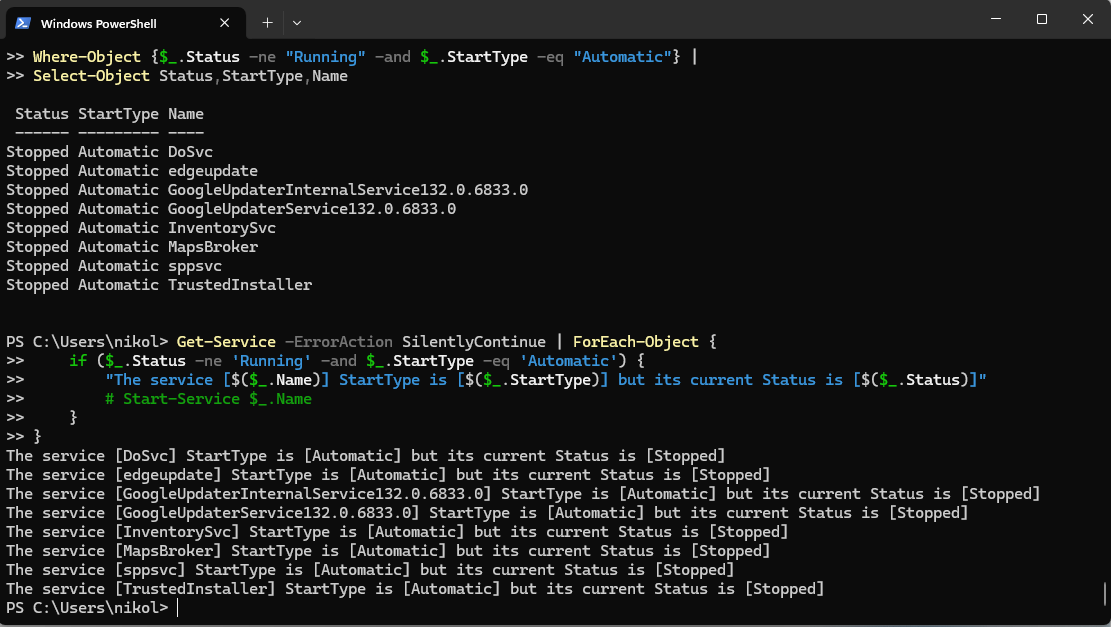The width and height of the screenshot is (1111, 627).
Task: Click the output line for [MapsBroker]
Action: point(388,551)
